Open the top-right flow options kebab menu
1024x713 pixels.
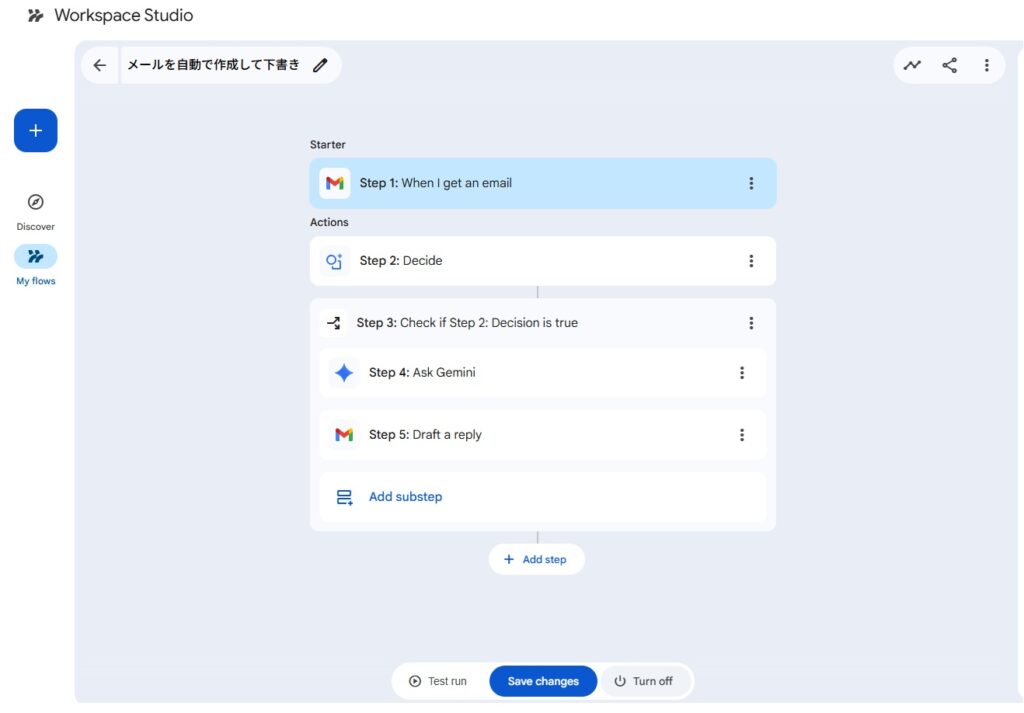(x=986, y=66)
